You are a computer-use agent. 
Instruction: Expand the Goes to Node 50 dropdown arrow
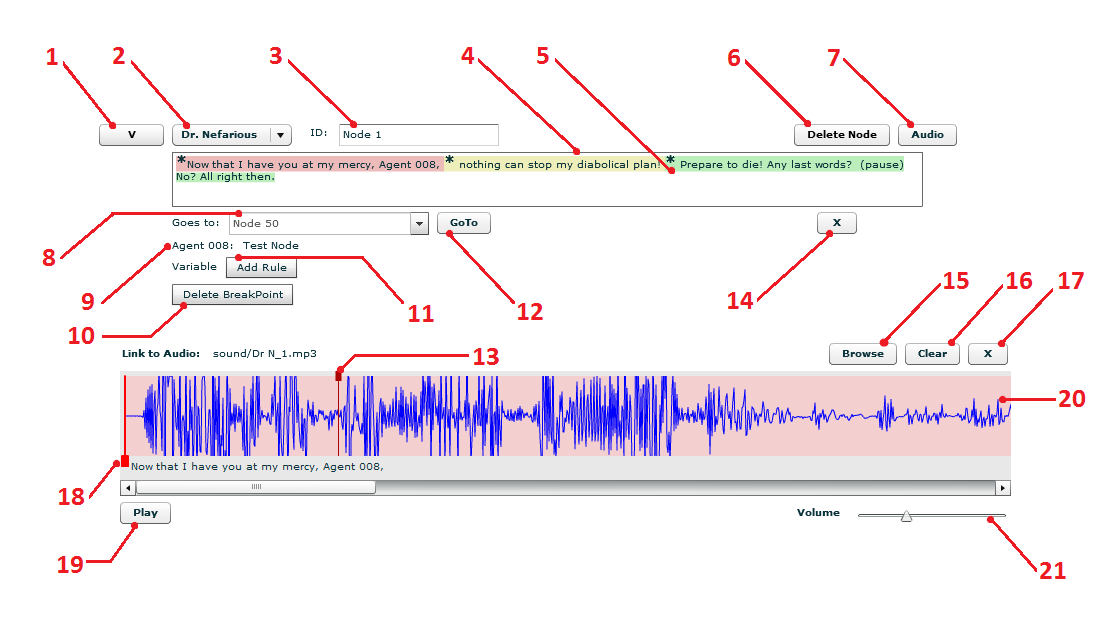pos(419,224)
